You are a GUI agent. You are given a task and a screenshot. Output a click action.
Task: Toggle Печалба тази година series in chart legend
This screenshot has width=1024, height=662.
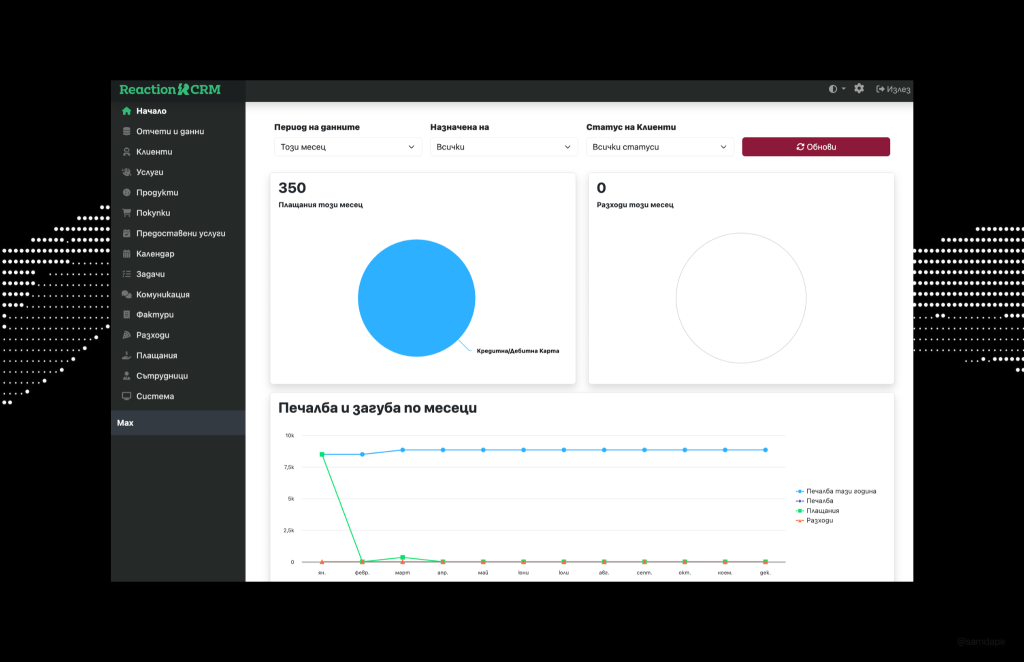pos(840,491)
